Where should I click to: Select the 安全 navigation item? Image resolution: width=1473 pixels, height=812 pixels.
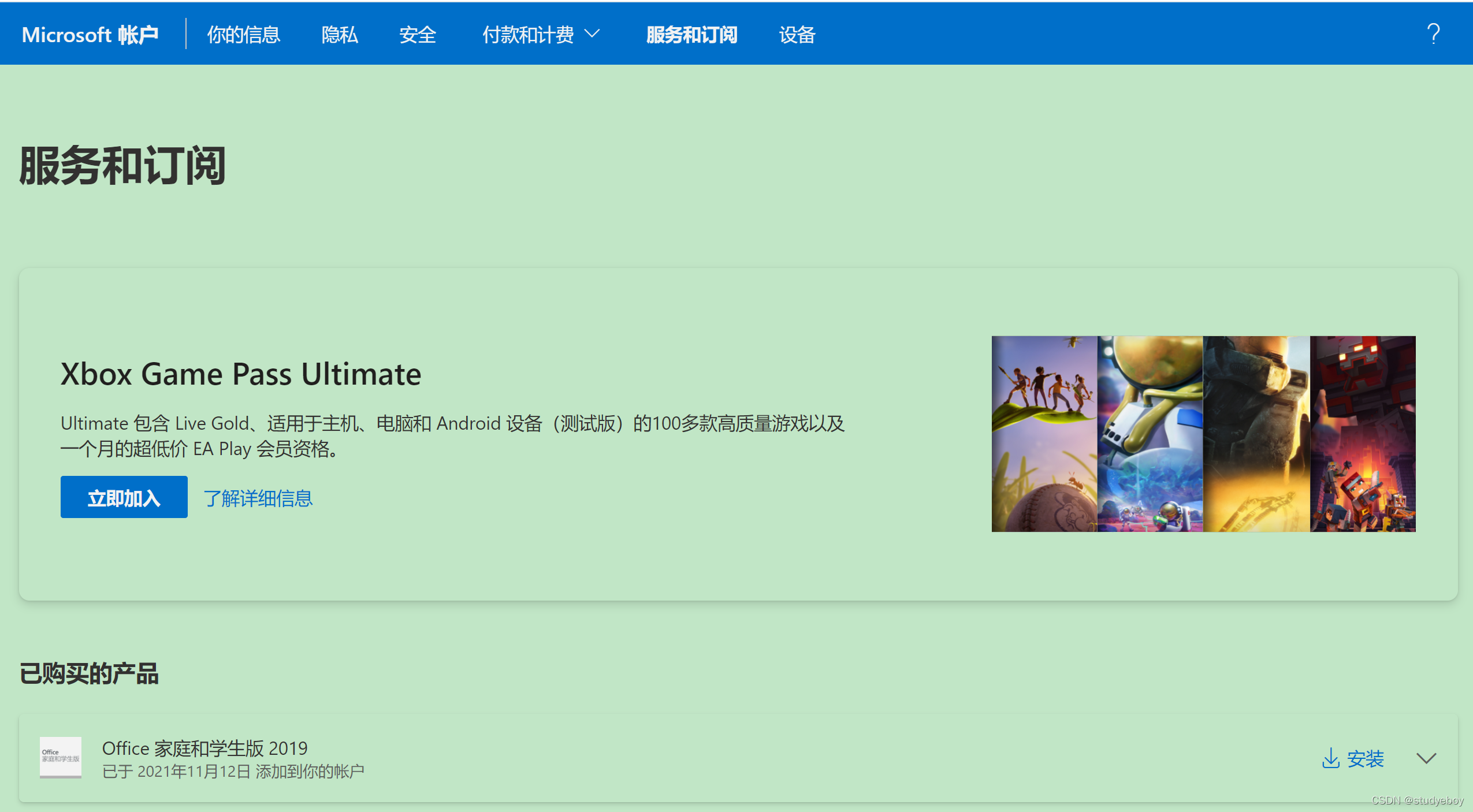(417, 35)
